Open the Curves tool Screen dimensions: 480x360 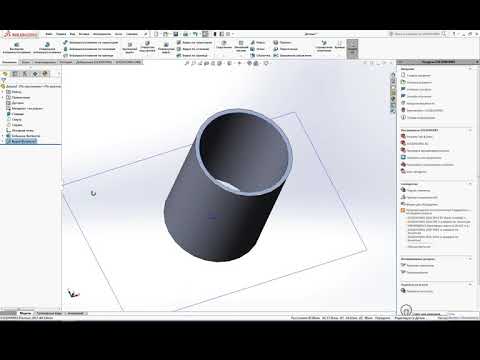pyautogui.click(x=340, y=45)
